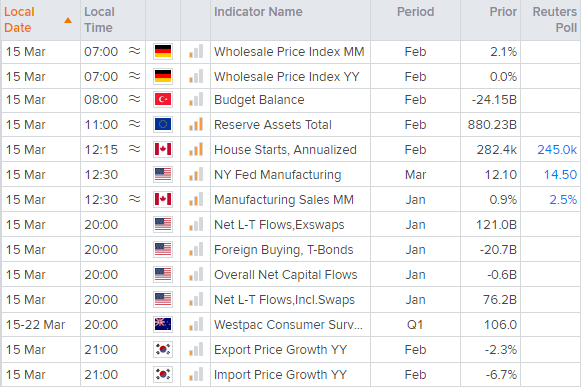Click the Canada flag beside House Starts, Annualized

pos(163,149)
